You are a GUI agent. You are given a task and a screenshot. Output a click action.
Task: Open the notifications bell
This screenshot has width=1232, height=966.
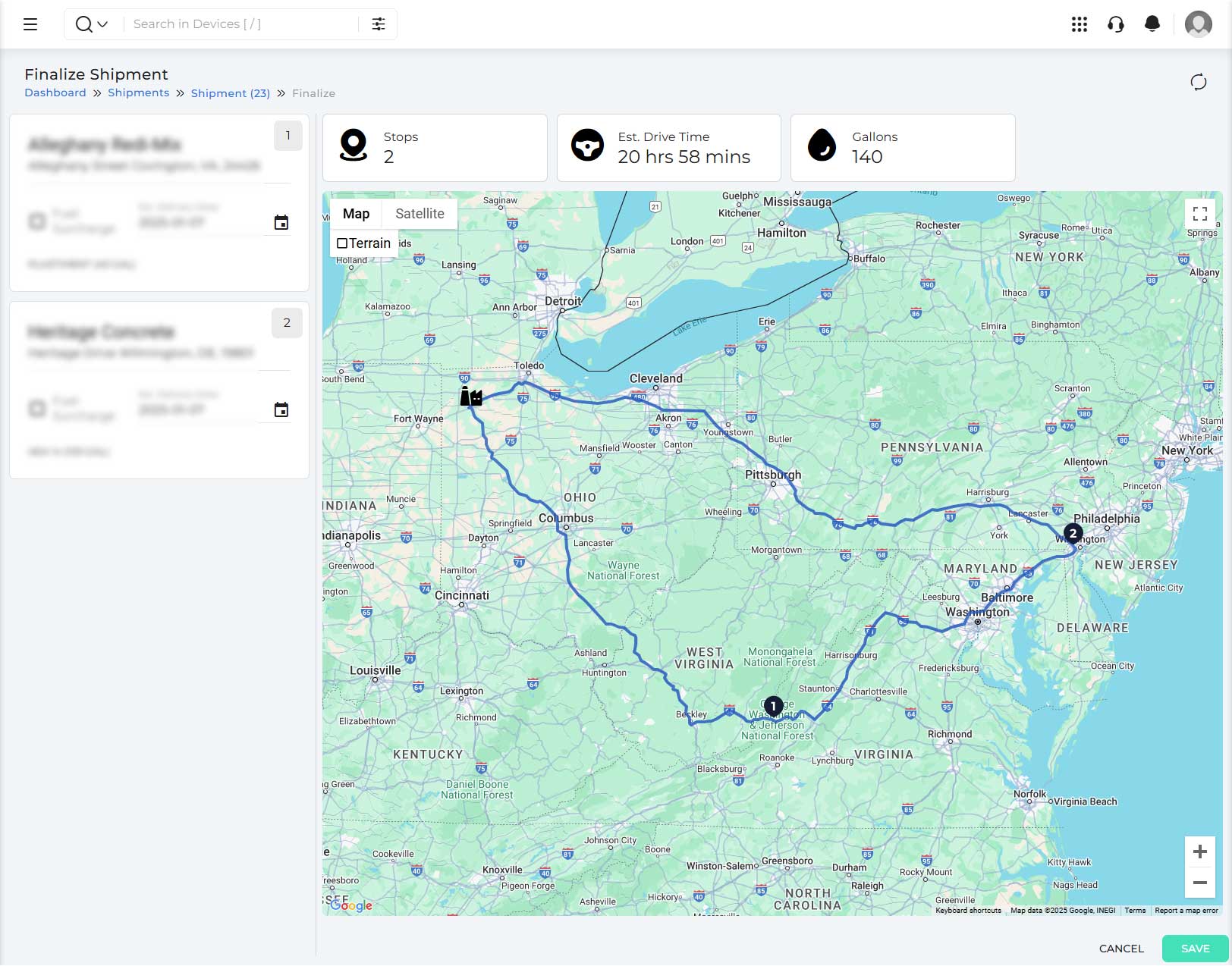click(x=1152, y=24)
